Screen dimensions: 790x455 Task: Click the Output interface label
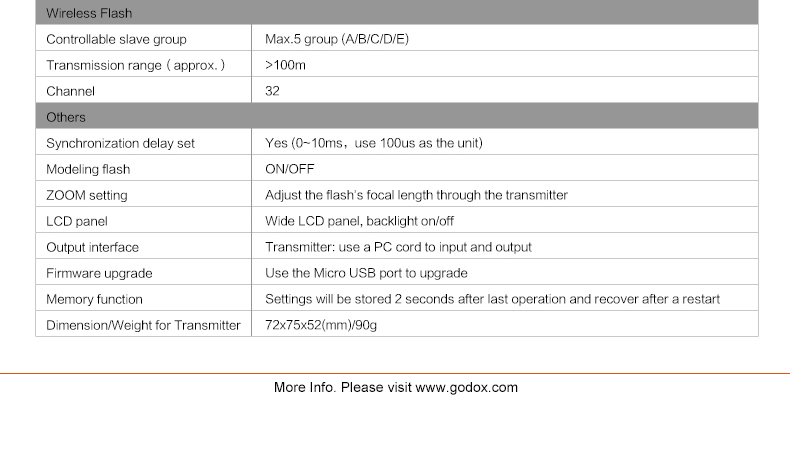point(92,247)
